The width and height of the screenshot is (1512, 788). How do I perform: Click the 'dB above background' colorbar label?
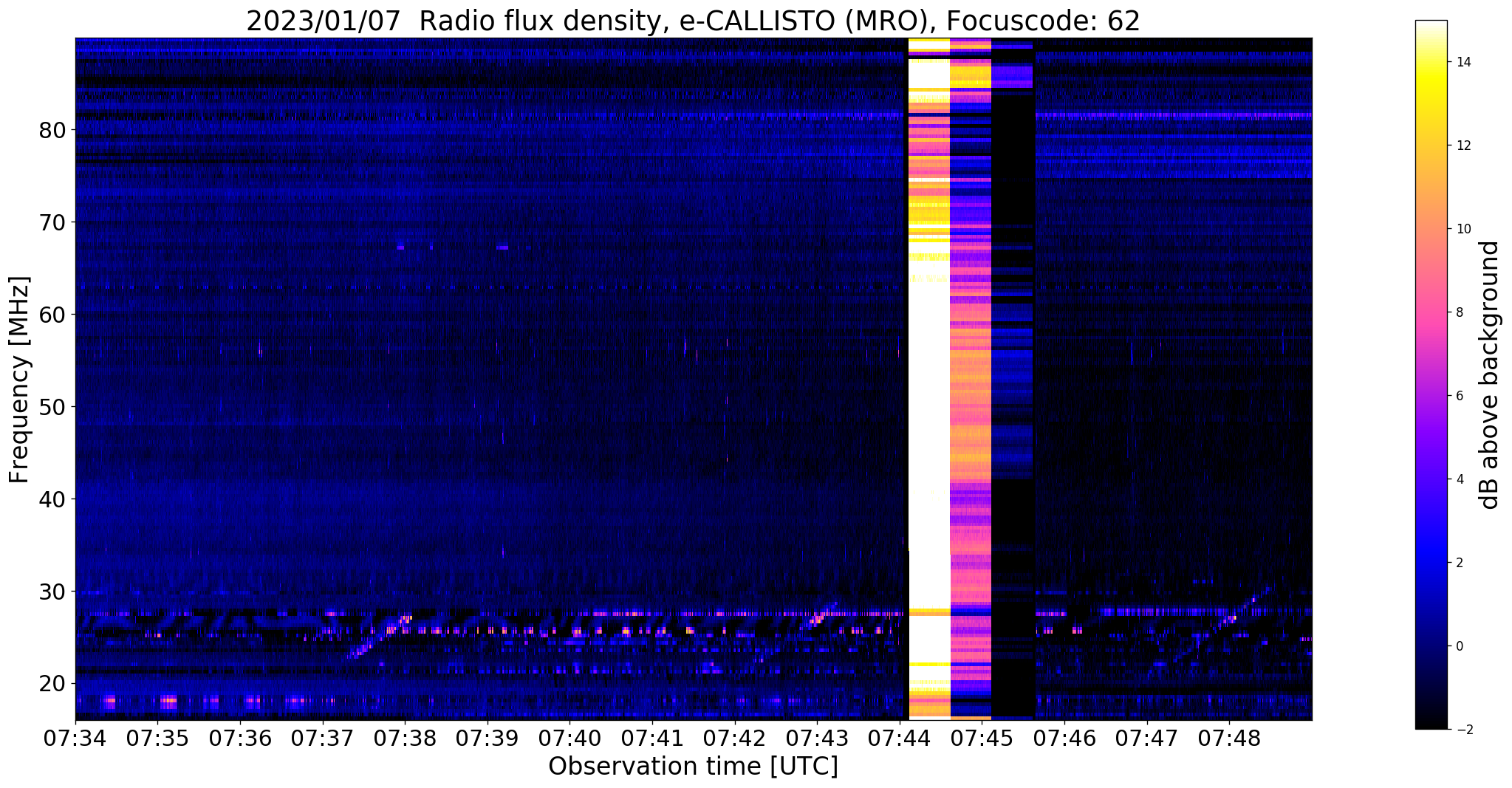point(1490,375)
